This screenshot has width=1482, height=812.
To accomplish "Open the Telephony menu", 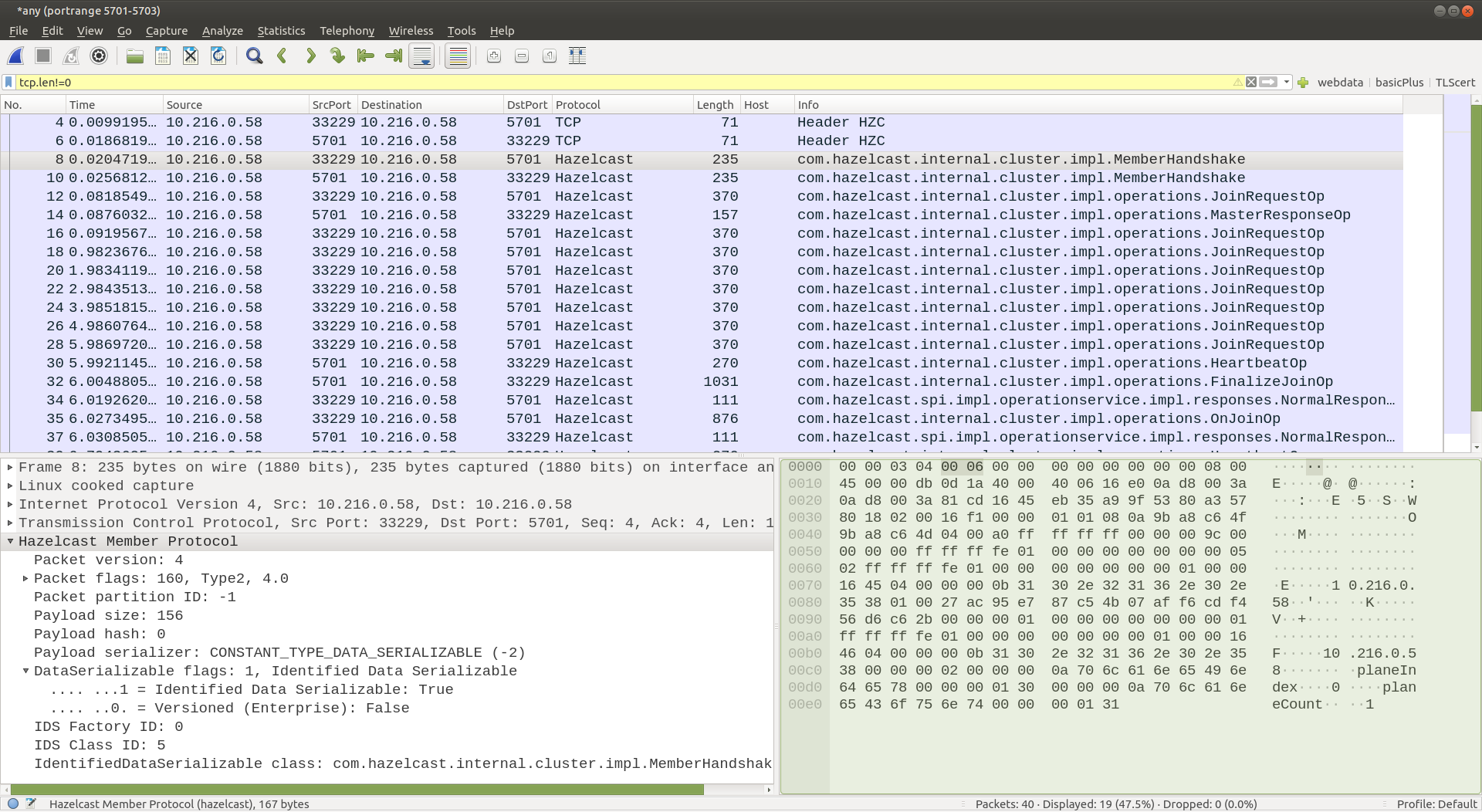I will pyautogui.click(x=347, y=31).
